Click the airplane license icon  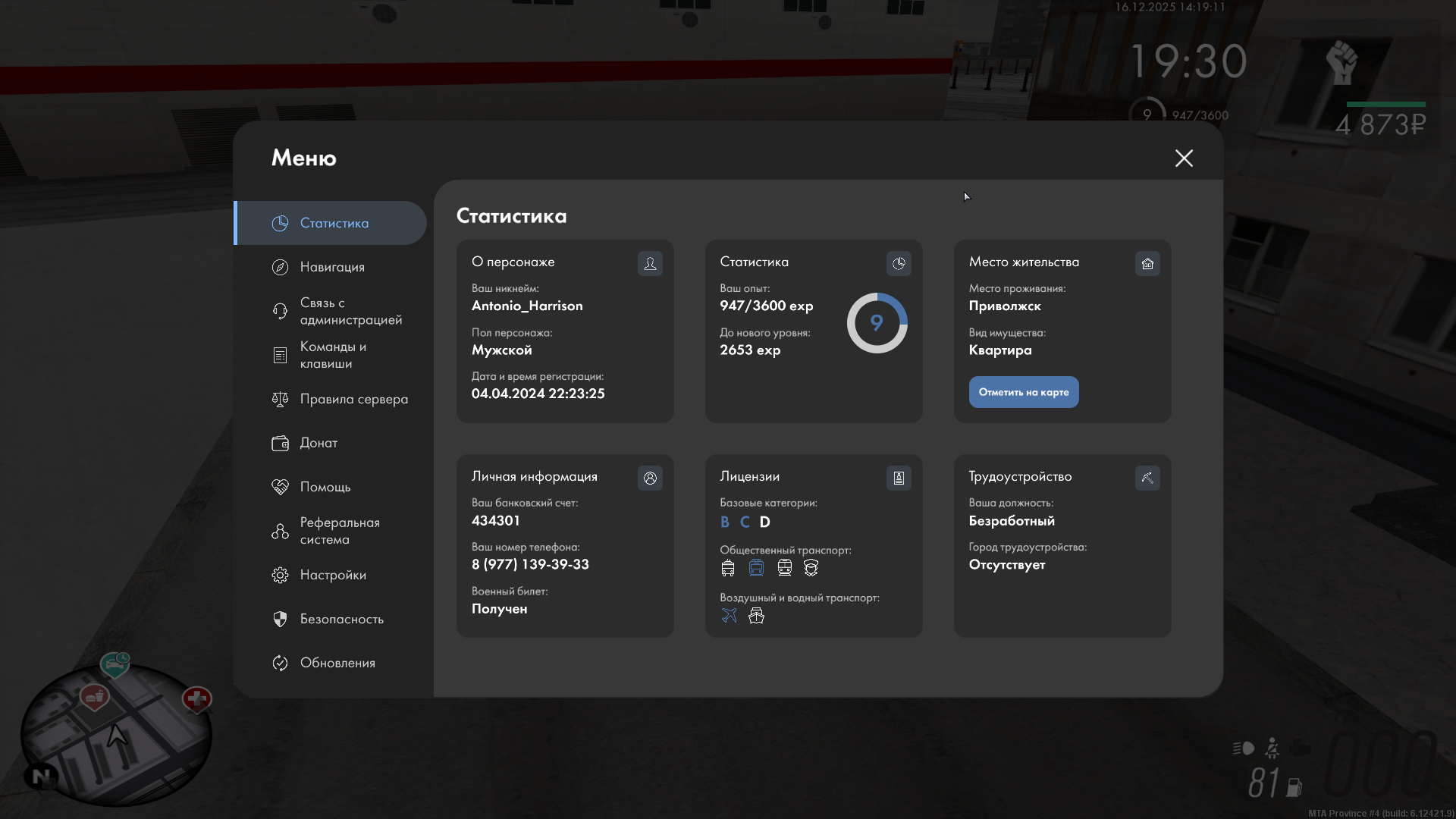[x=729, y=615]
